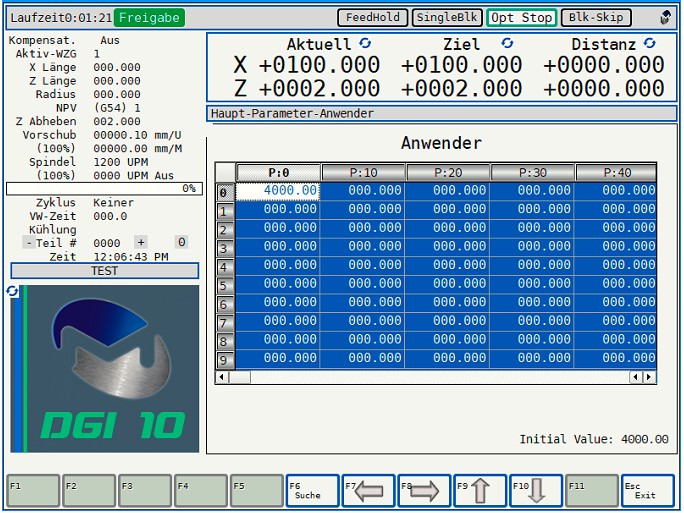Click the Zyklus Keiner value
Viewport: 684px width, 513px height.
pyautogui.click(x=113, y=203)
